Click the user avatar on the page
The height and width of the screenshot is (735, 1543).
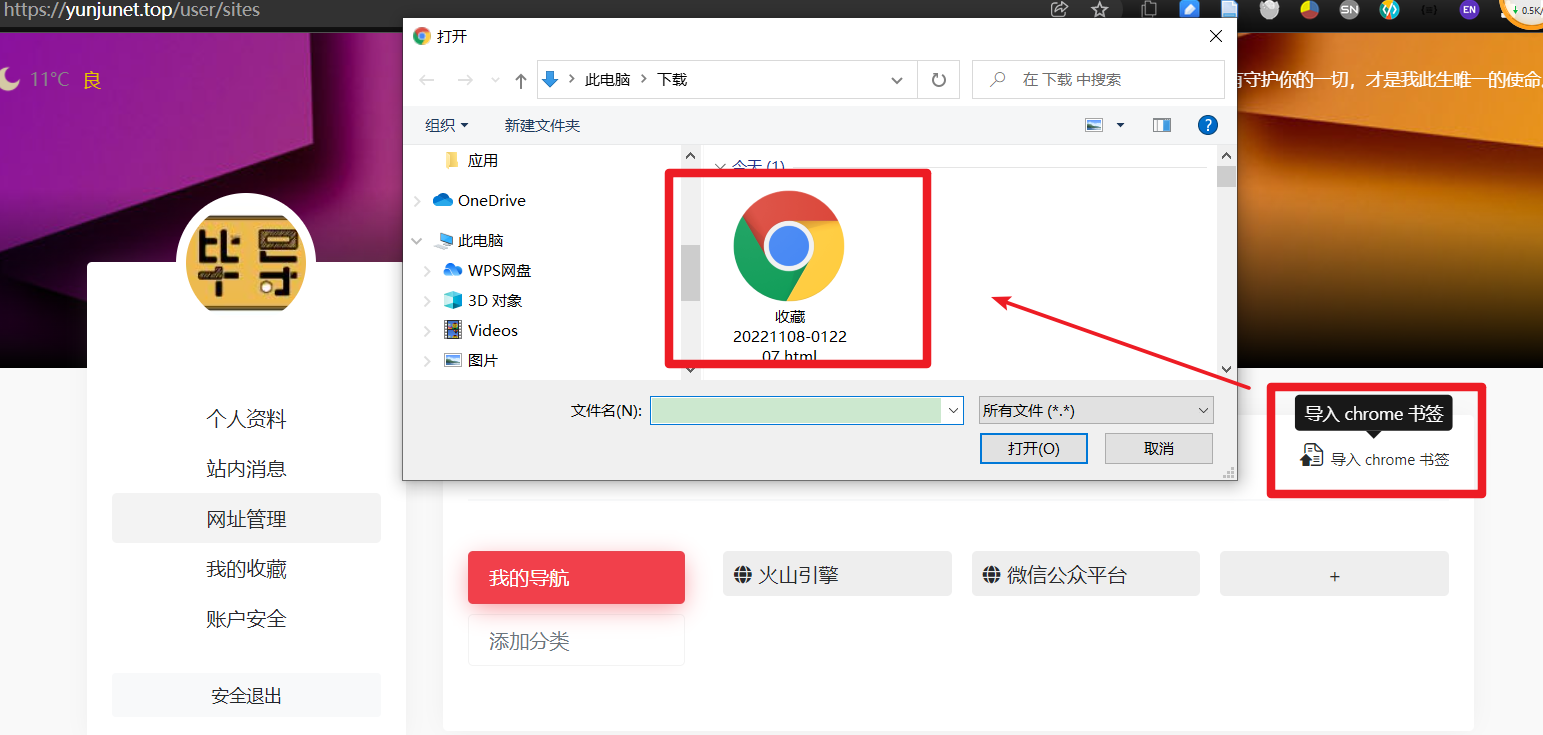click(246, 263)
